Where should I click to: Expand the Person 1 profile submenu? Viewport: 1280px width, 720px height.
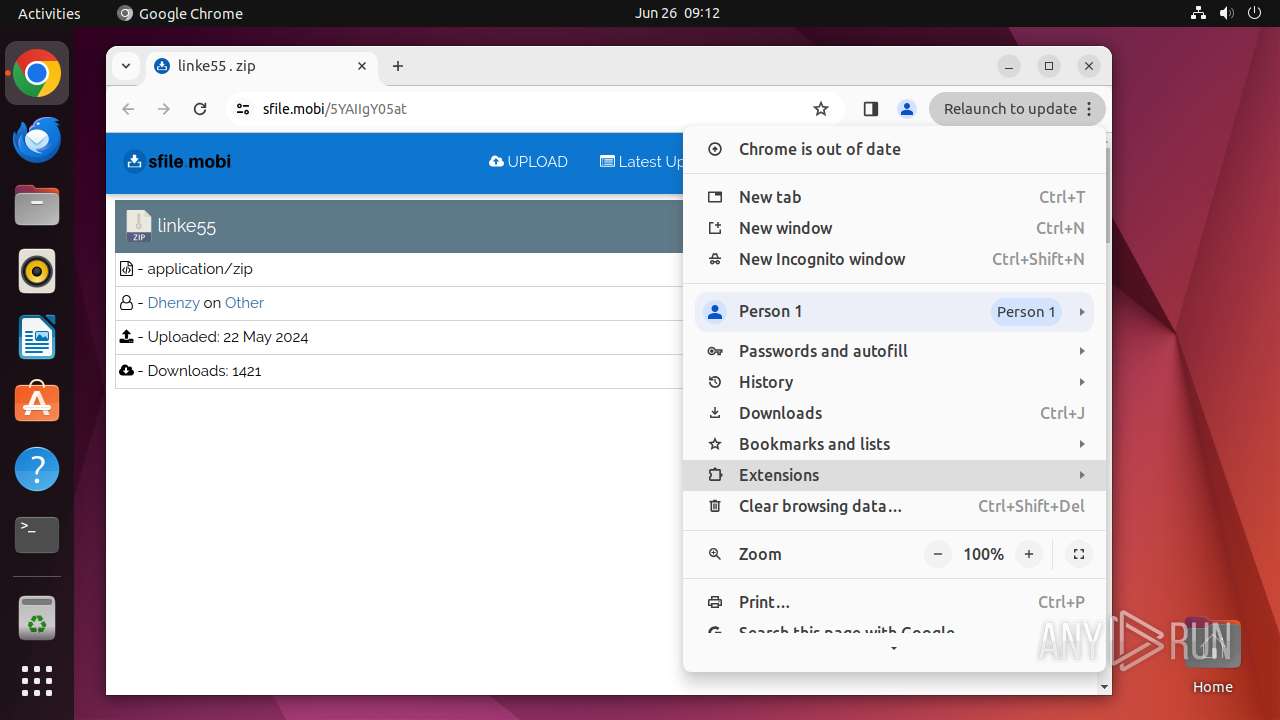click(895, 311)
